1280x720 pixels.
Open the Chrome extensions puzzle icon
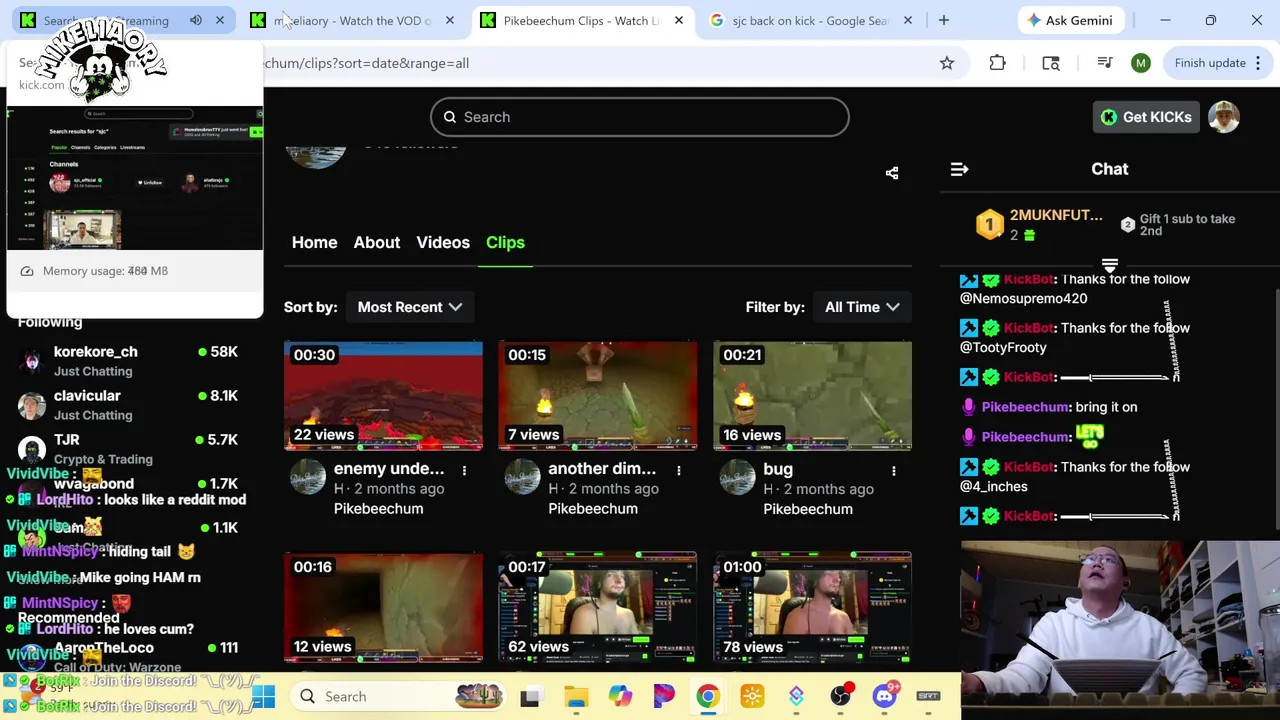pos(997,63)
